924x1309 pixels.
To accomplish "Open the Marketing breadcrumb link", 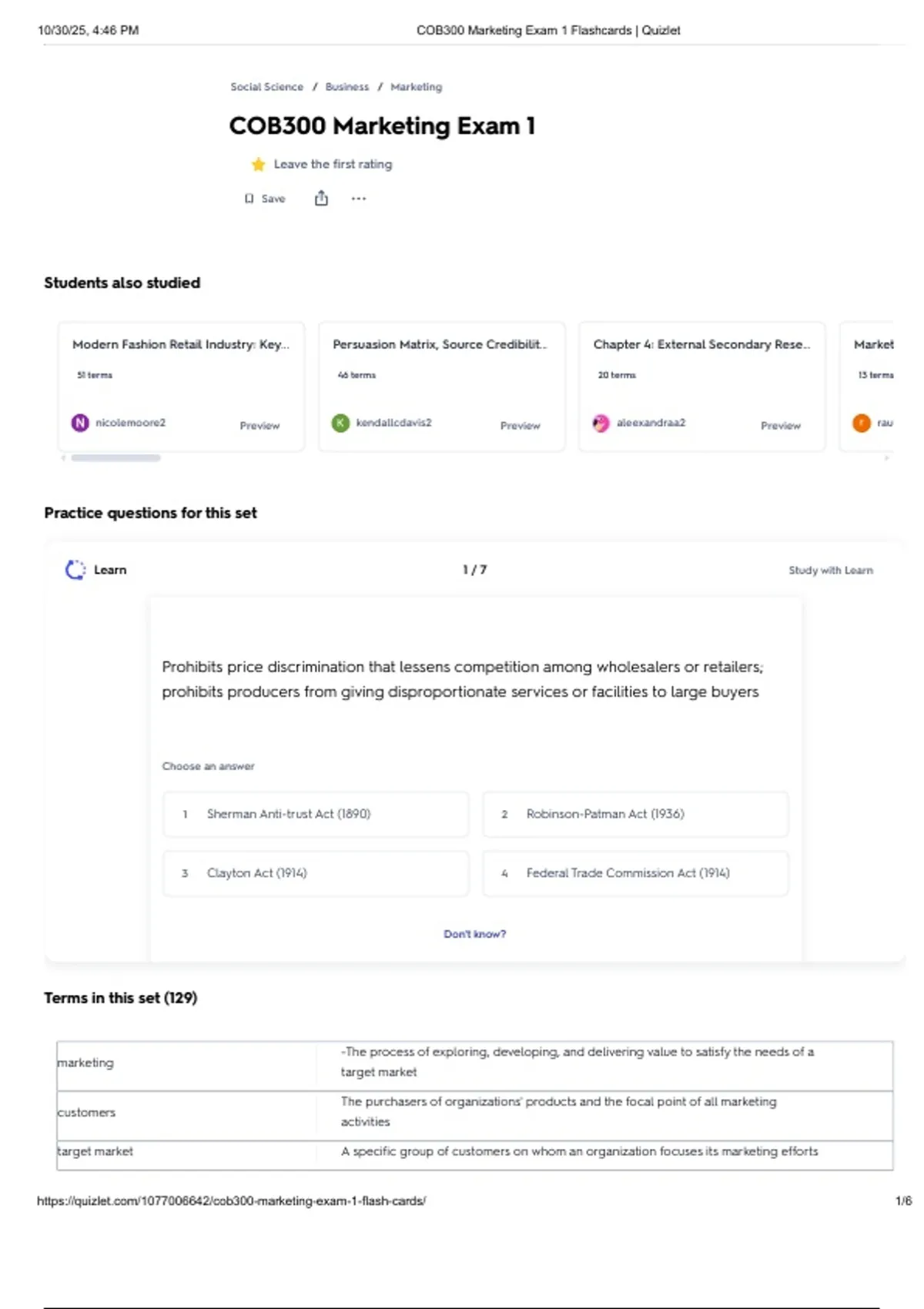I will [x=417, y=87].
